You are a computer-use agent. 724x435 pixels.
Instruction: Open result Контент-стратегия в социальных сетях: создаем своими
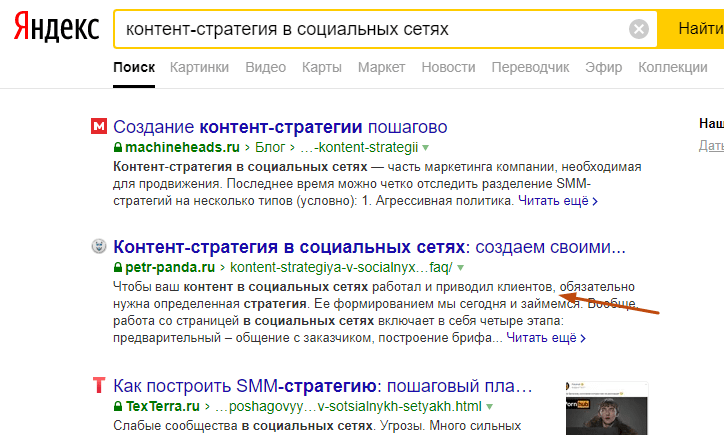point(369,247)
